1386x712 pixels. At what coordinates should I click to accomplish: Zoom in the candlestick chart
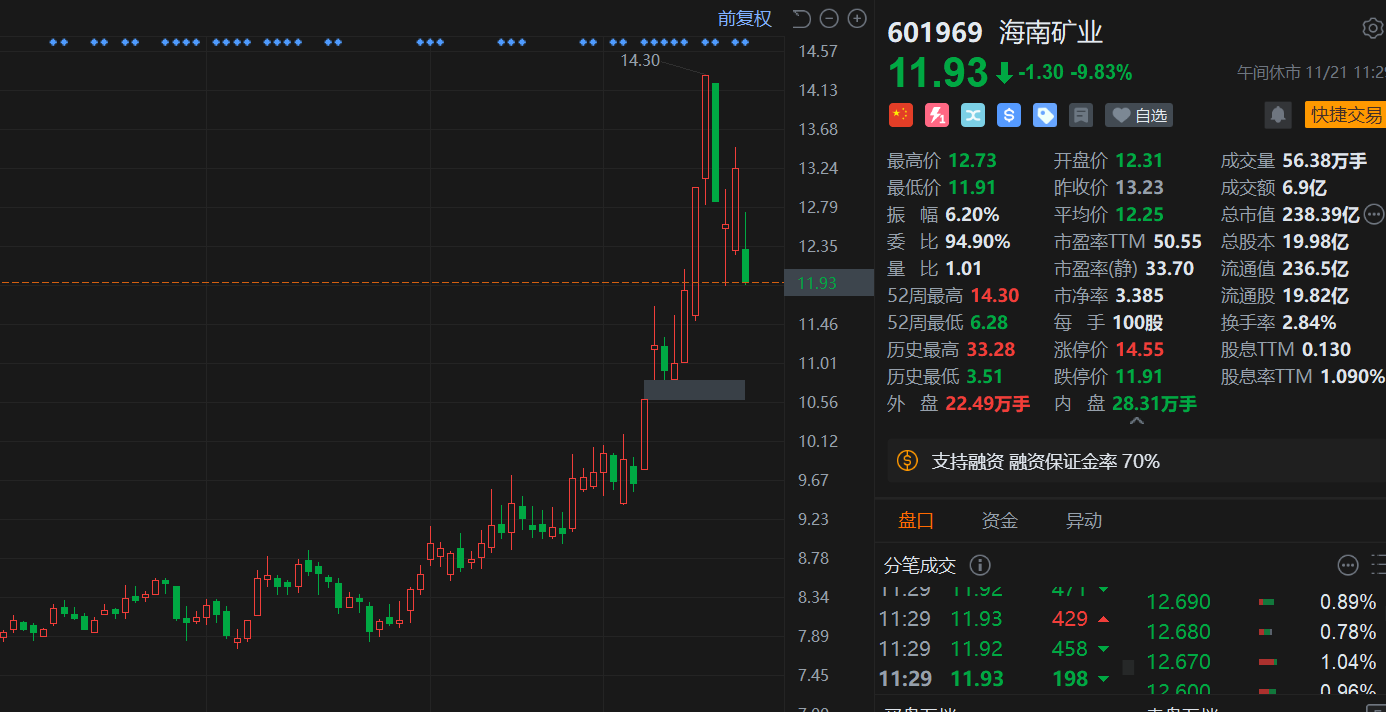[857, 18]
